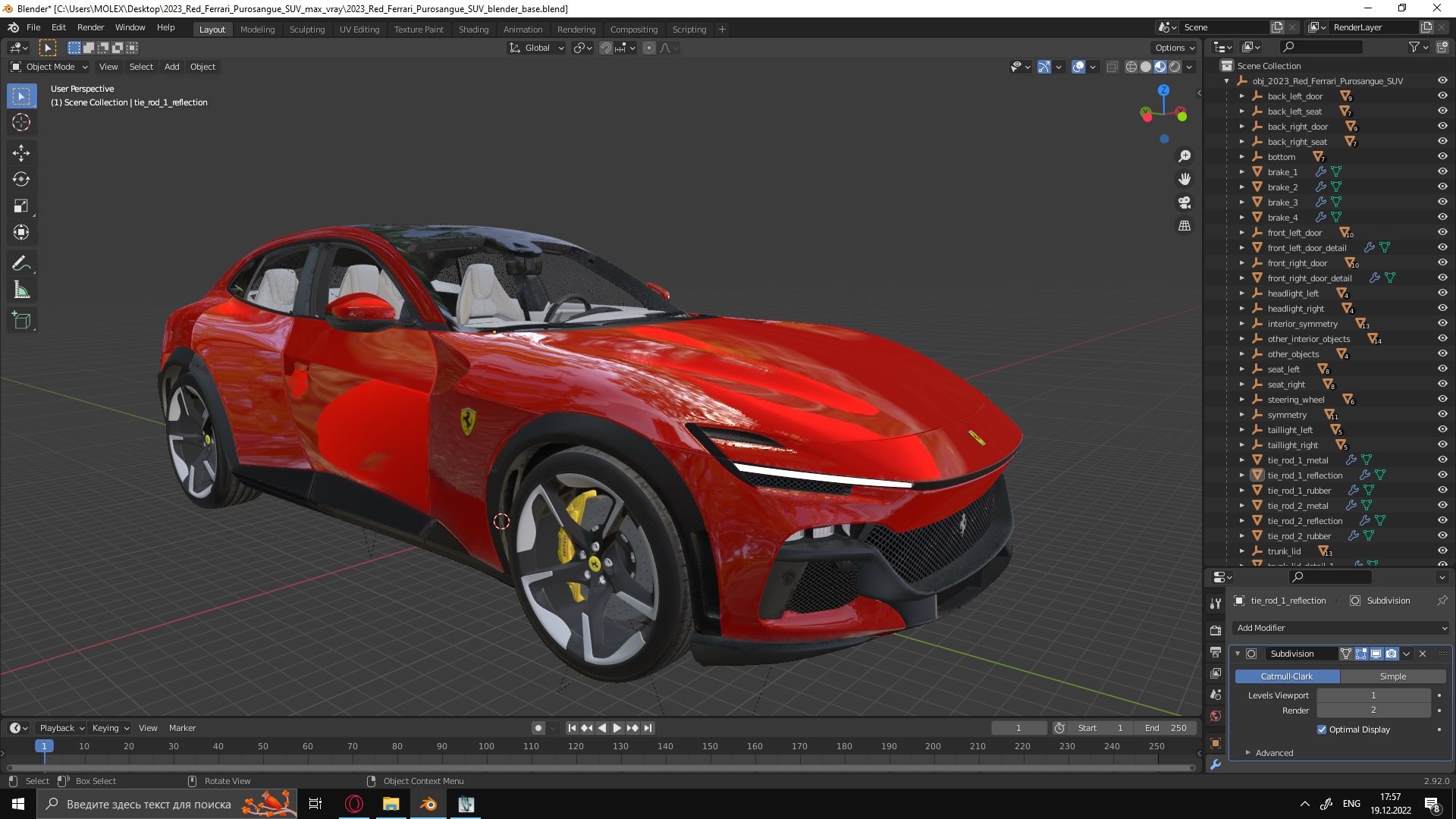
Task: Toggle camera view icon
Action: coord(1184,202)
